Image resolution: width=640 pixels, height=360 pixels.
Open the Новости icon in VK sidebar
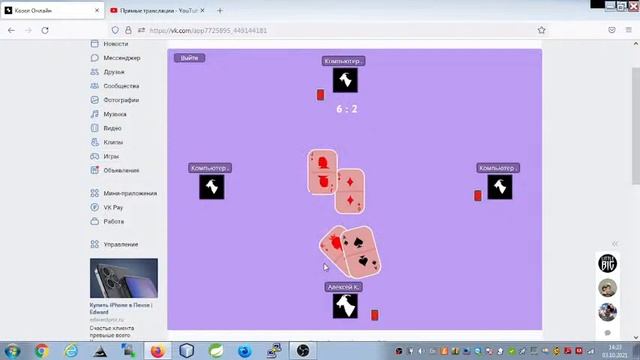[95, 44]
